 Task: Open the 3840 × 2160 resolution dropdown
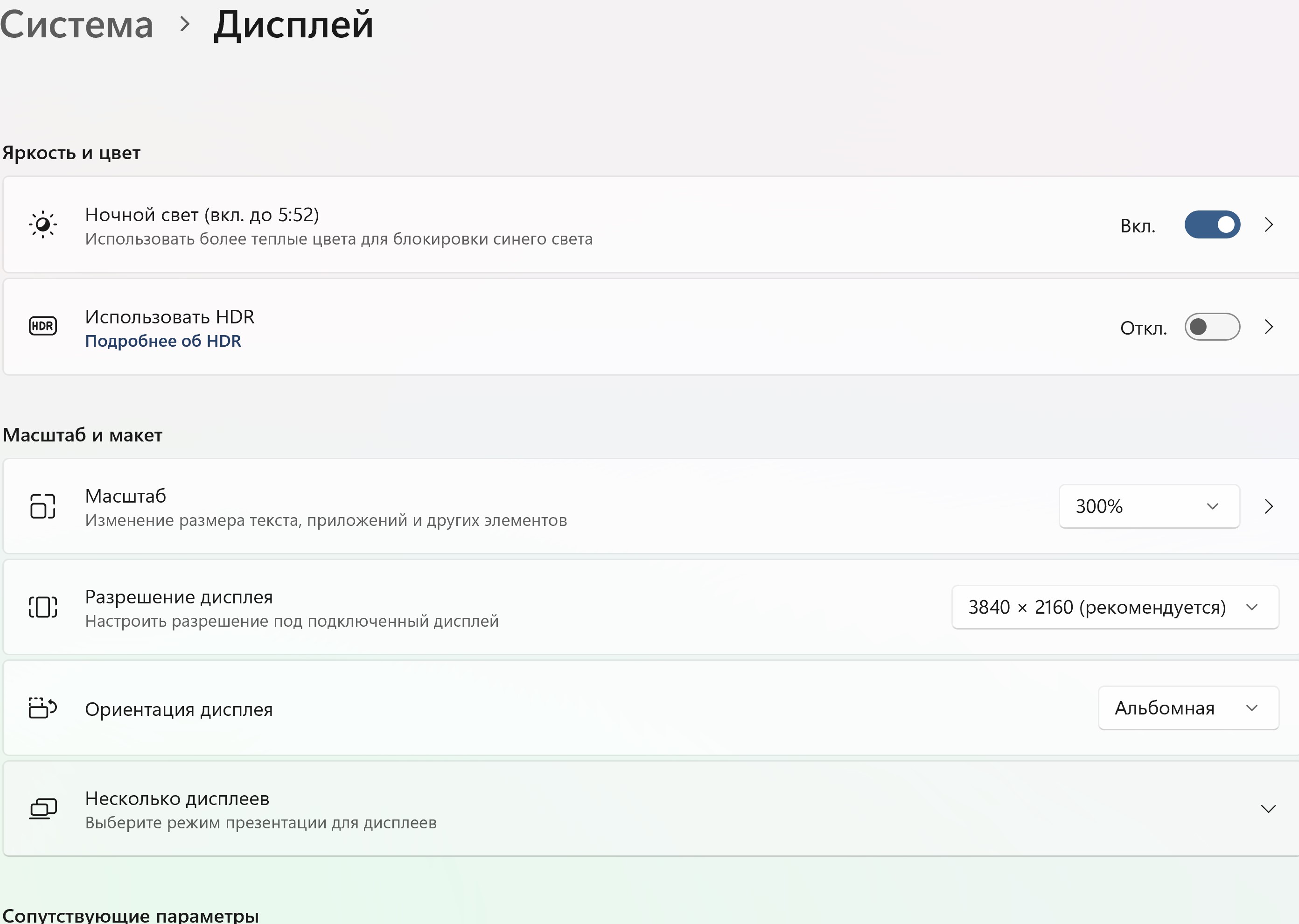pos(1115,607)
